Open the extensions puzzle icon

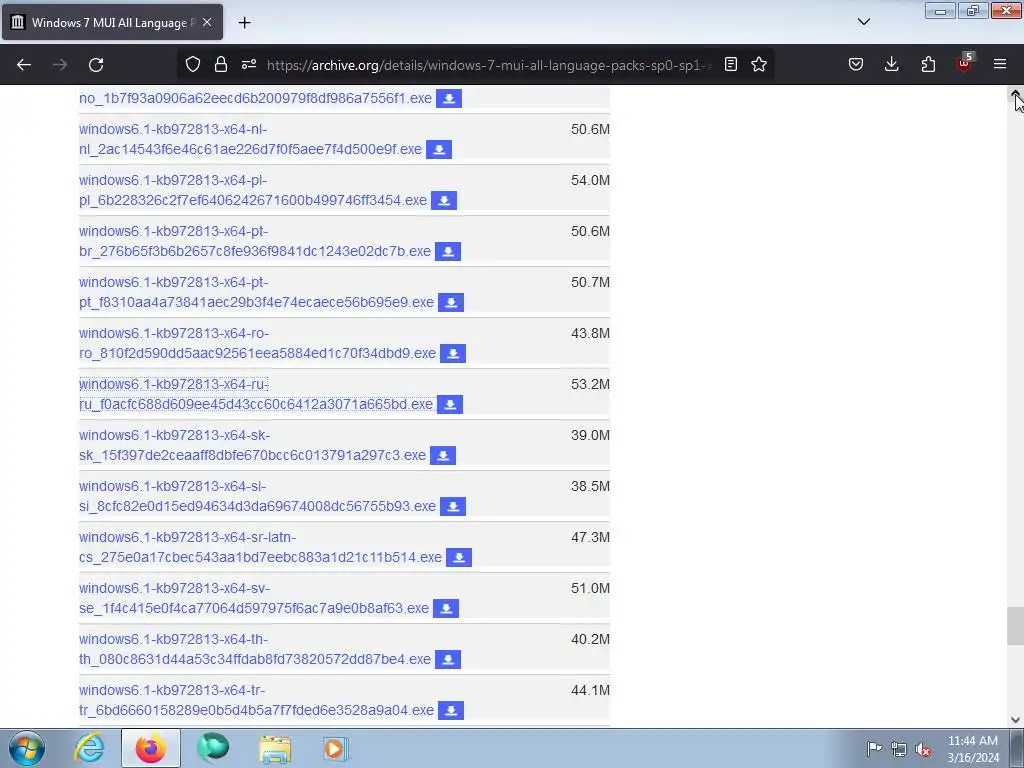click(x=928, y=64)
